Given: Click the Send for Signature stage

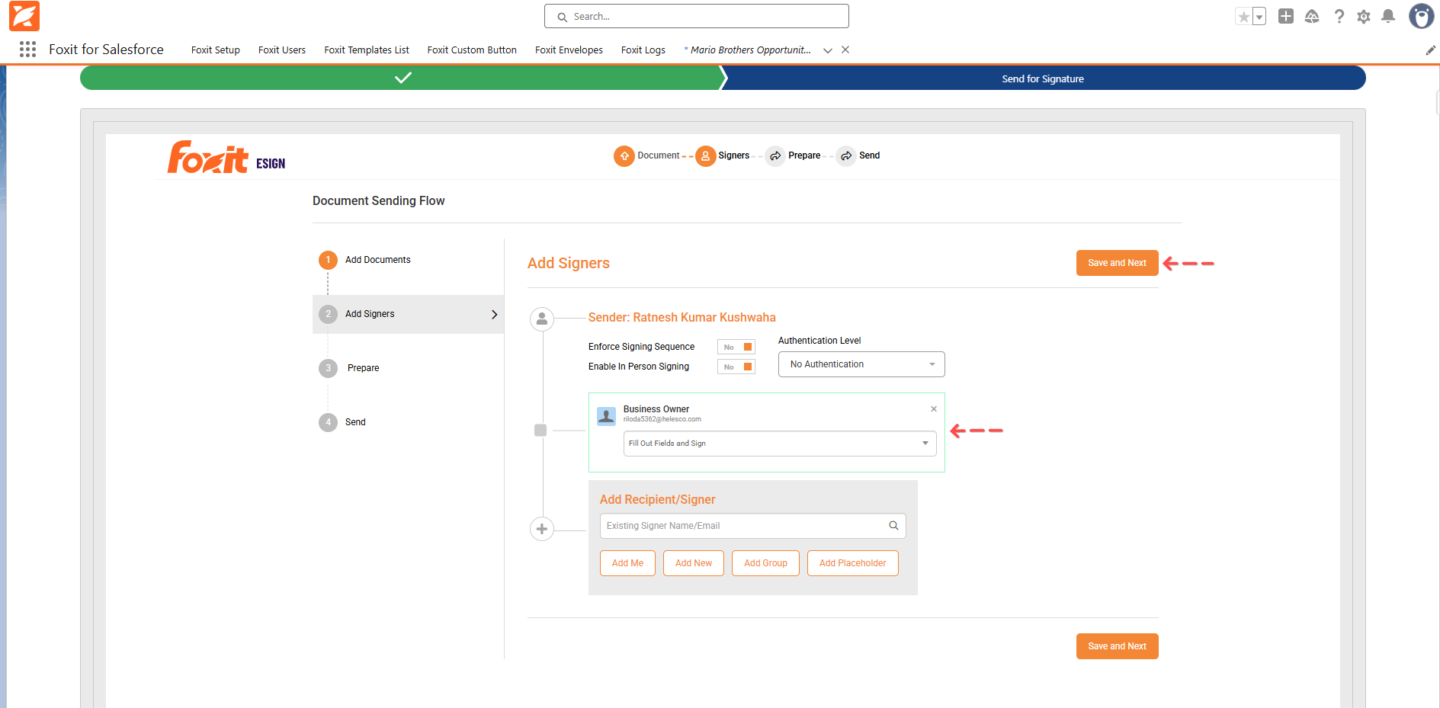Looking at the screenshot, I should (x=1043, y=78).
